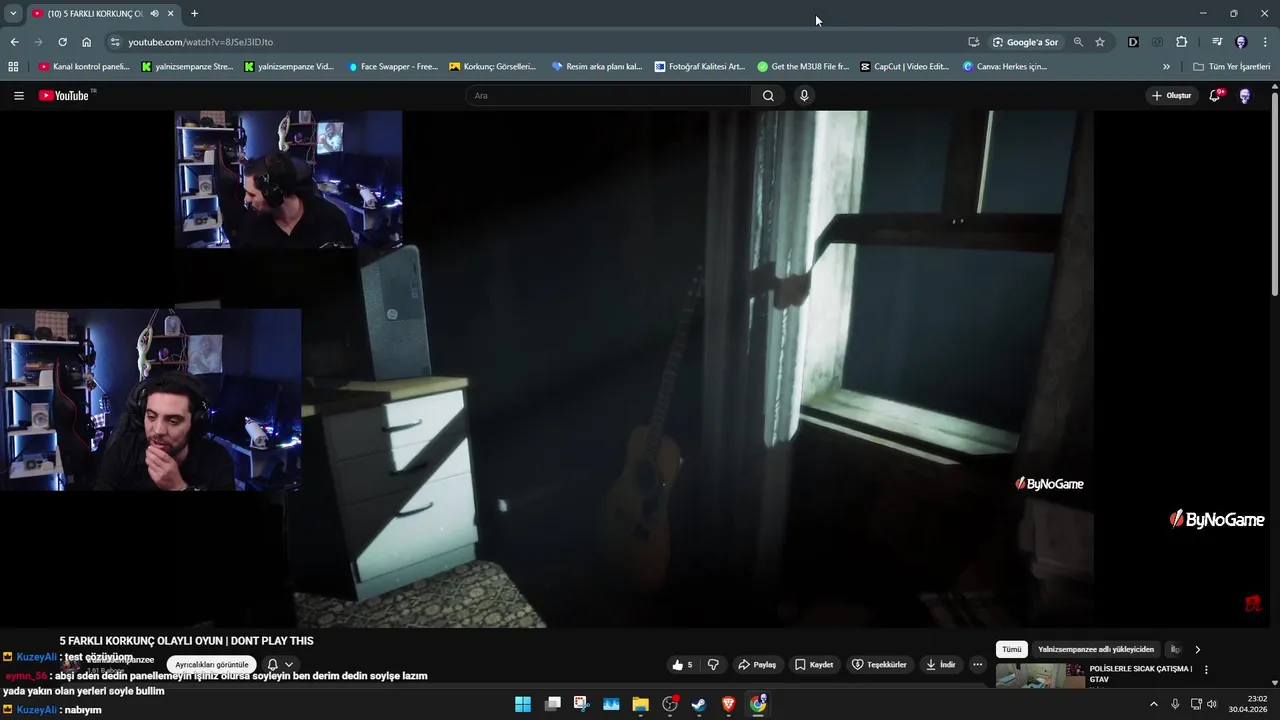1280x720 pixels.
Task: Download with the İndir button
Action: (x=940, y=665)
